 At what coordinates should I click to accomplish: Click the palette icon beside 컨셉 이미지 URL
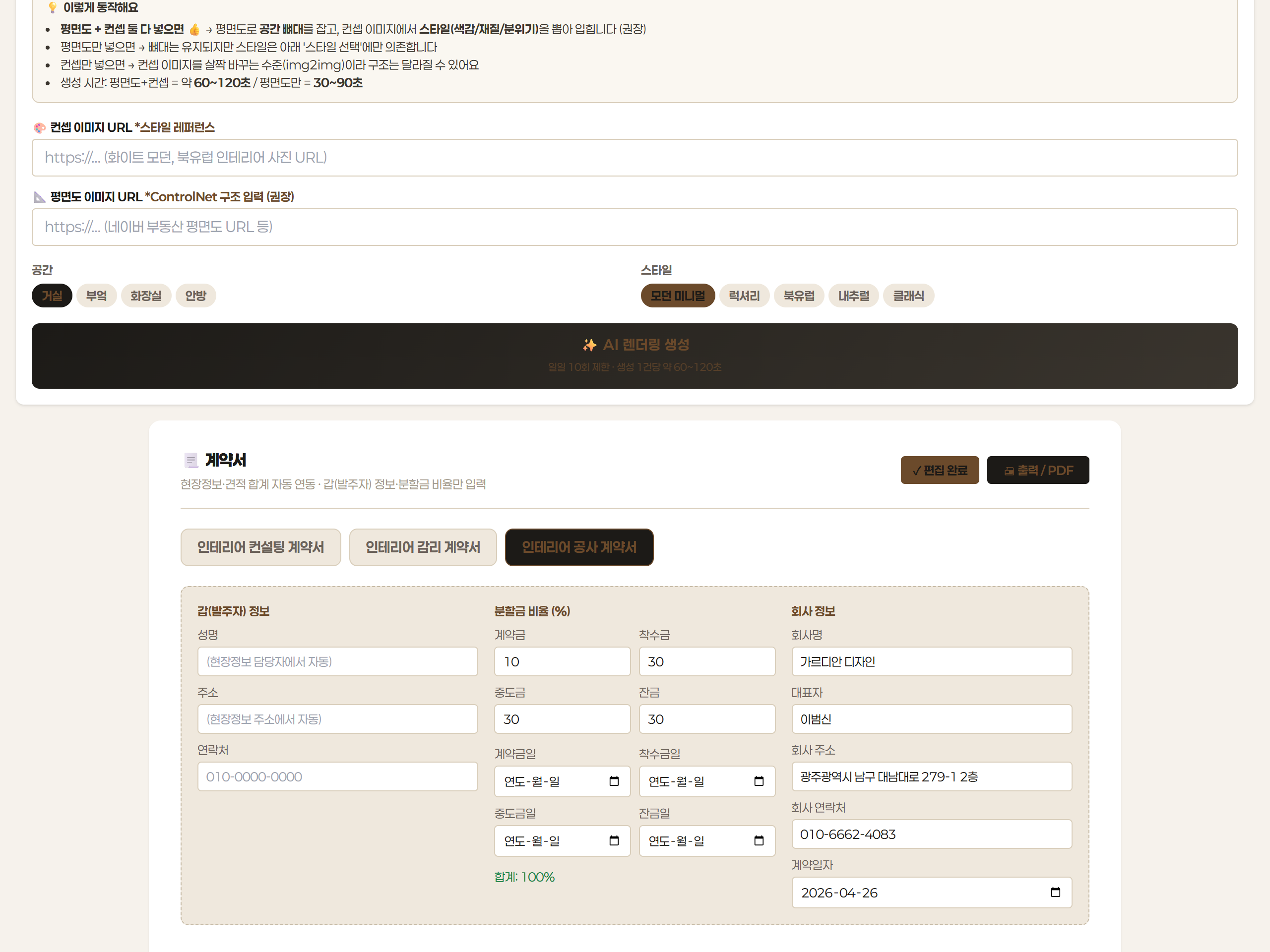coord(40,127)
